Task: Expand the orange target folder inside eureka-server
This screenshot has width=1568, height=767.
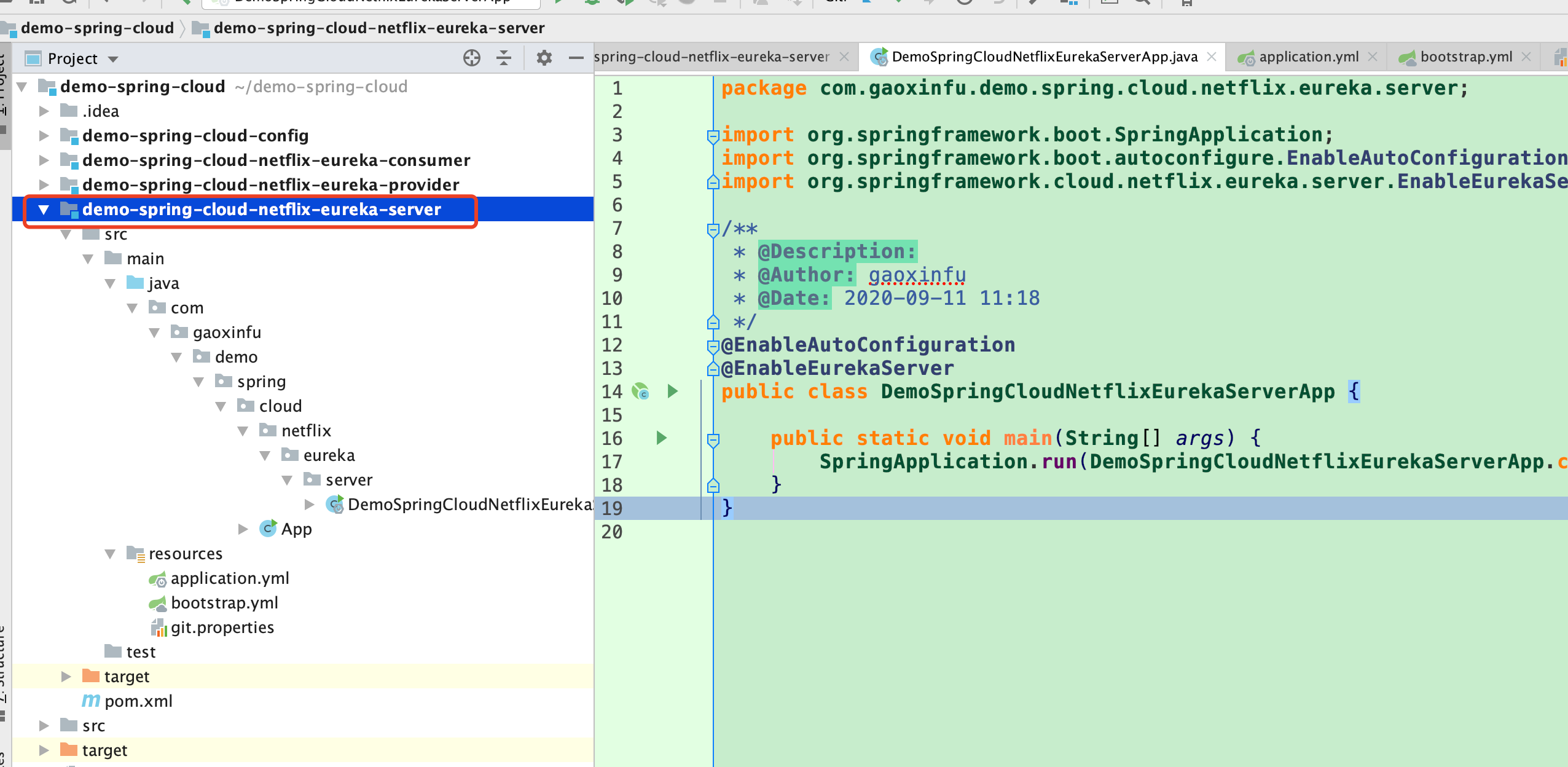Action: click(66, 677)
